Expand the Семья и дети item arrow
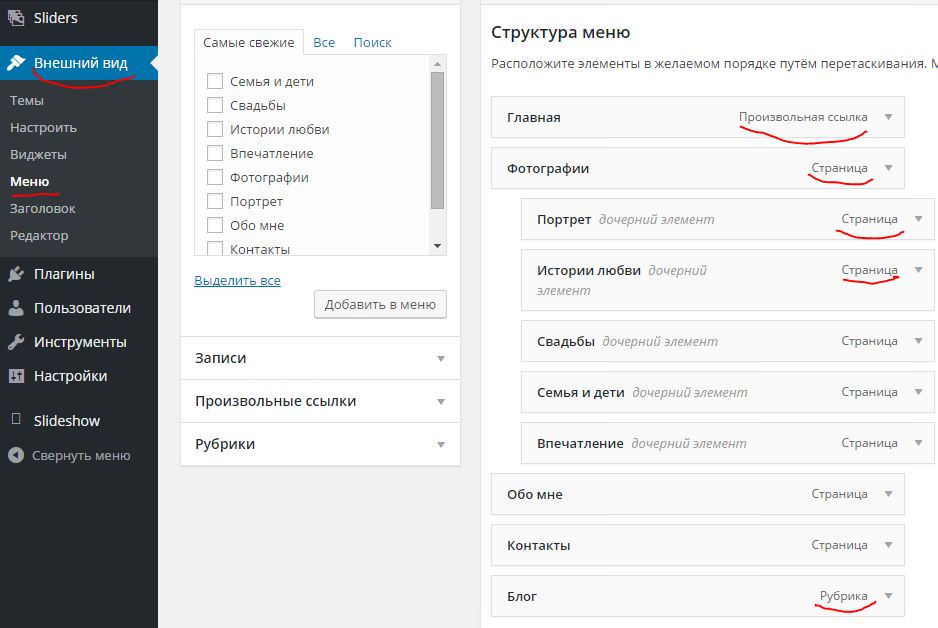The height and width of the screenshot is (628, 938). coord(918,392)
